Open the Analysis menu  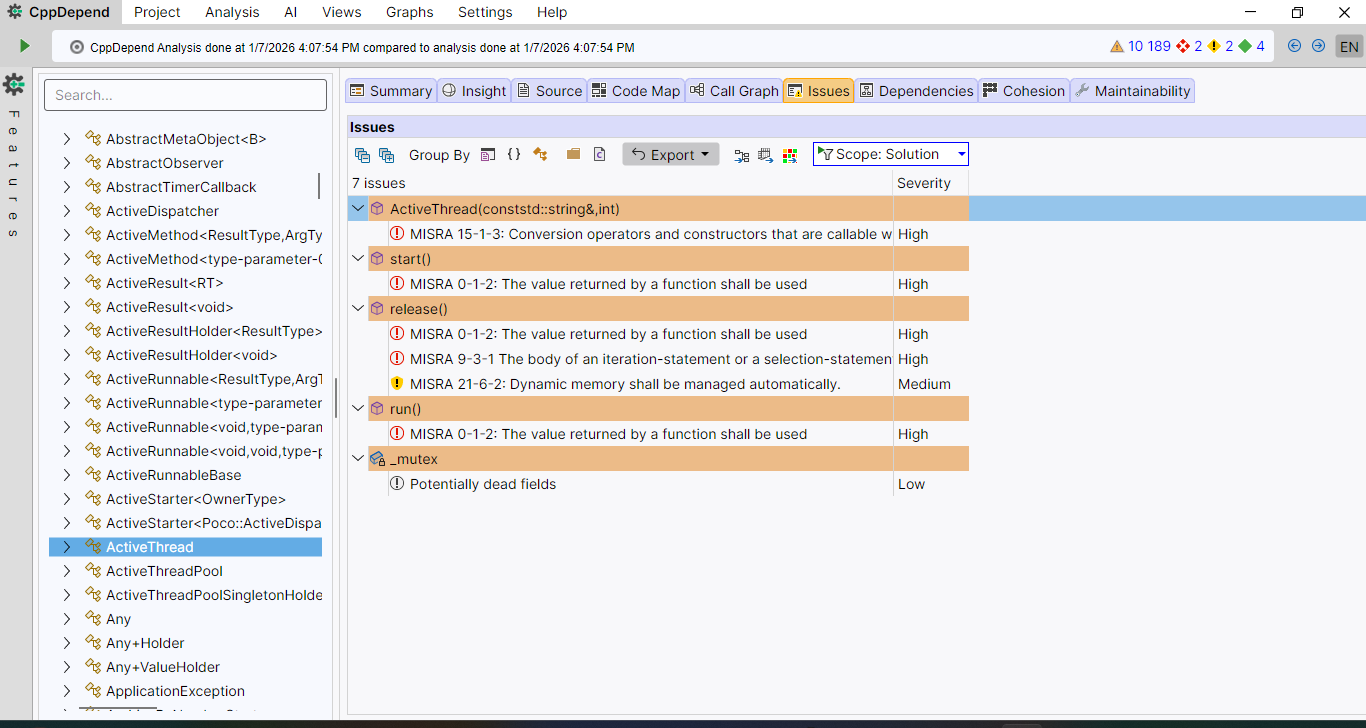point(232,12)
